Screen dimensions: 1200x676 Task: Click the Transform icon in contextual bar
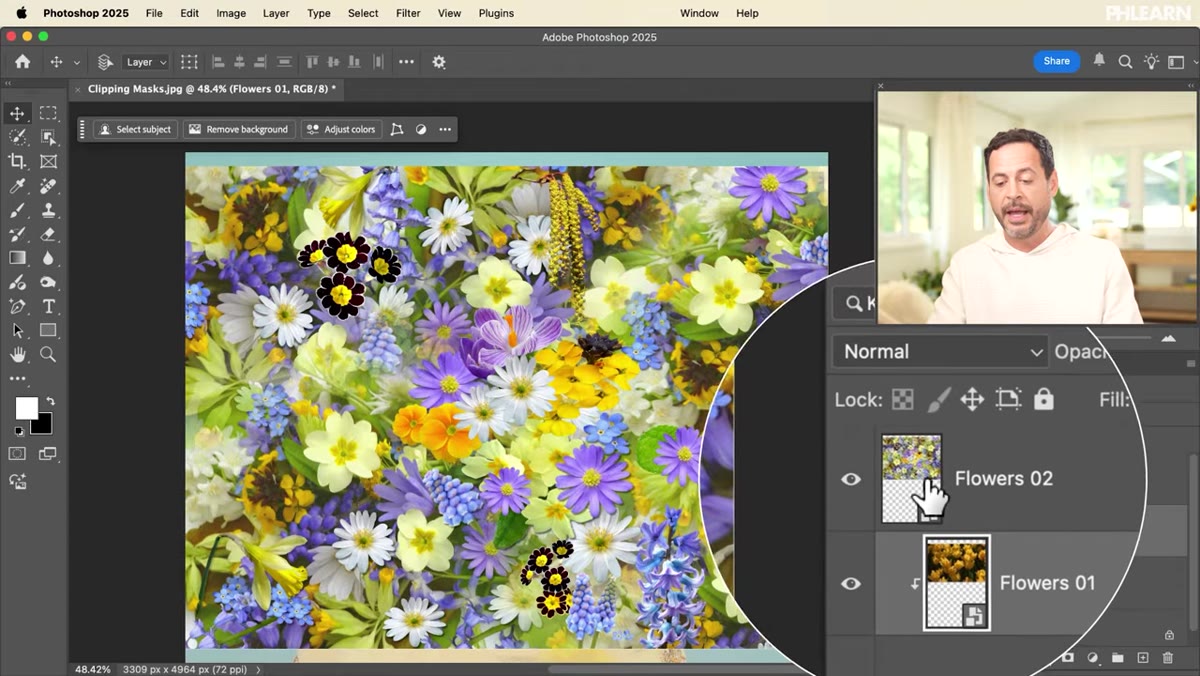[x=397, y=129]
